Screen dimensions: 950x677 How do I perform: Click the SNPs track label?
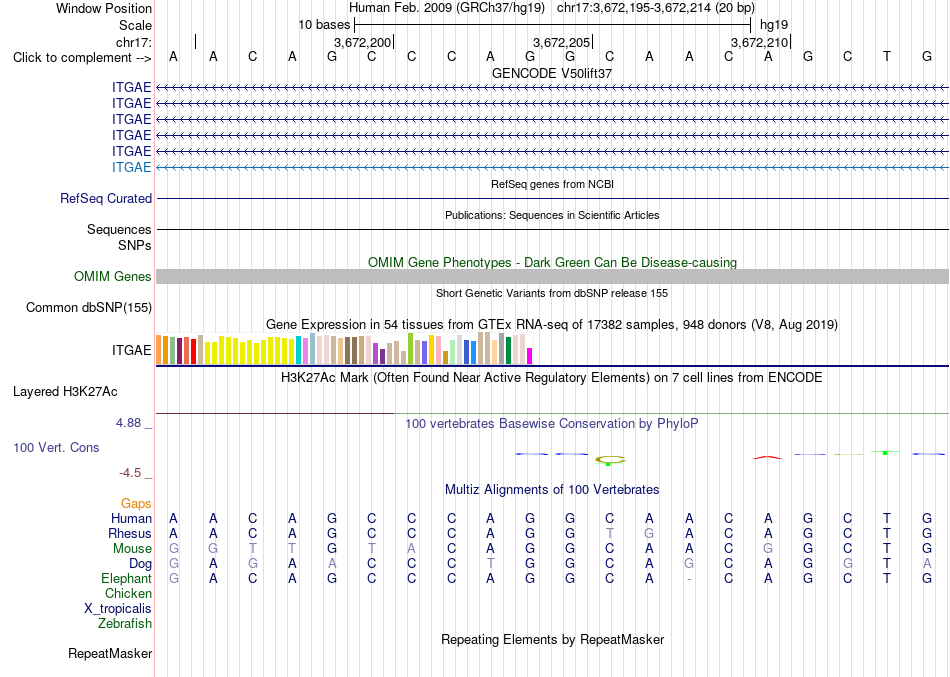[x=135, y=245]
